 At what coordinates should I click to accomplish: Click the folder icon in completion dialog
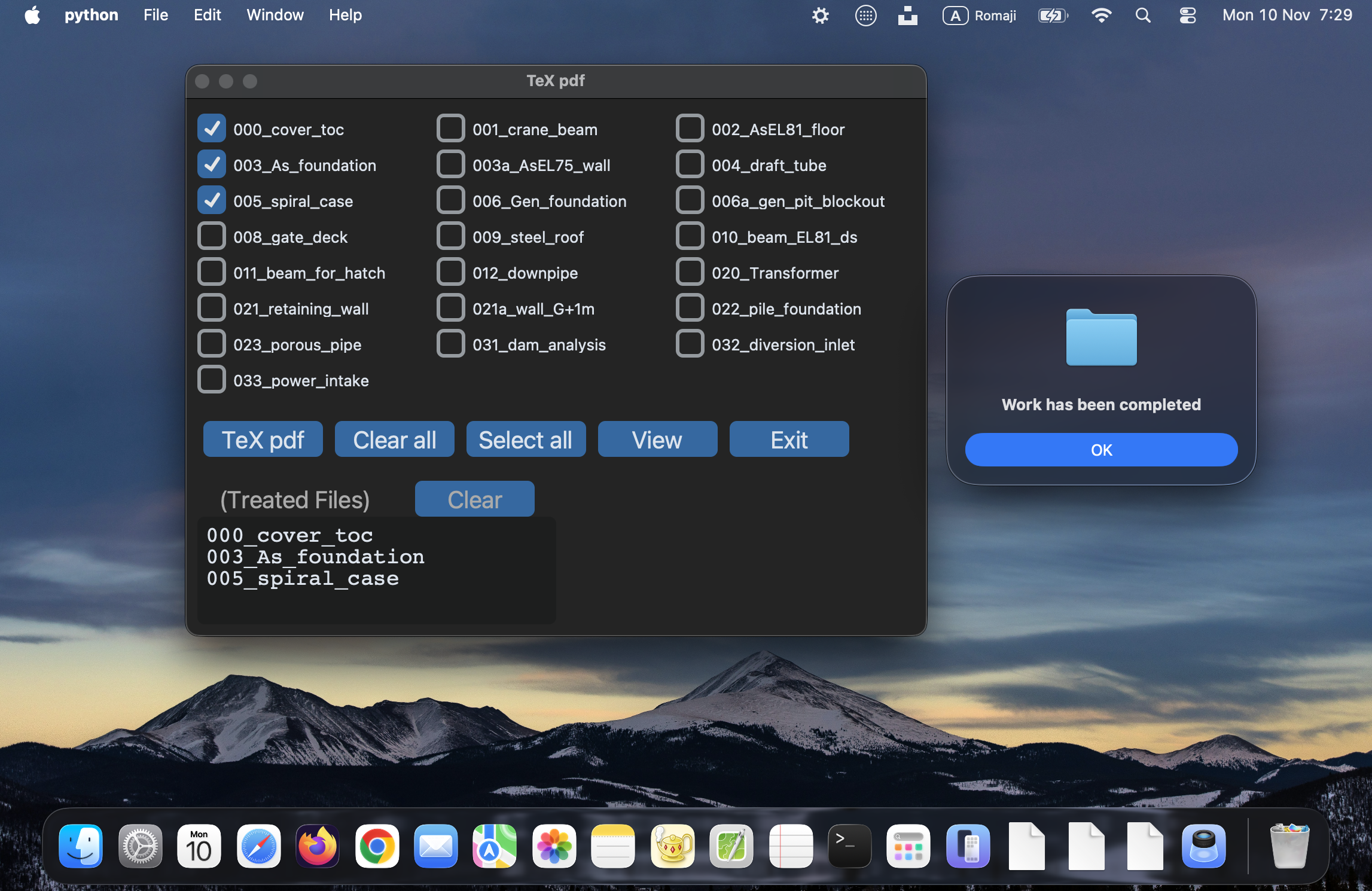(x=1101, y=338)
